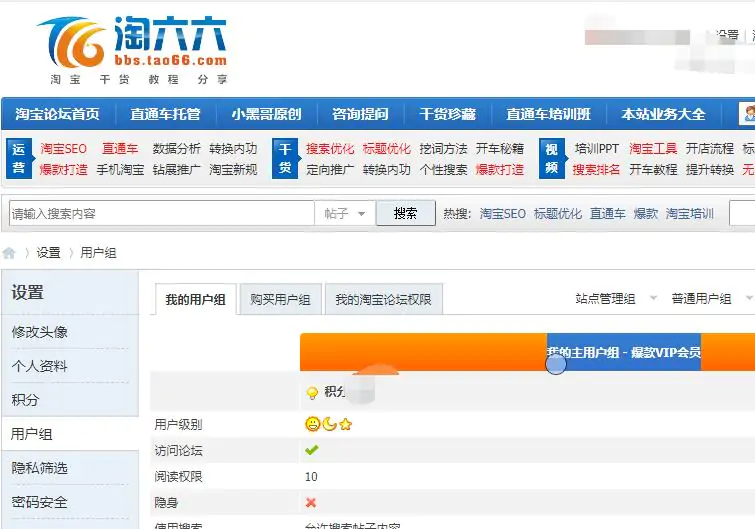Click the 搜索排名 link
755x529 pixels.
pyautogui.click(x=597, y=169)
